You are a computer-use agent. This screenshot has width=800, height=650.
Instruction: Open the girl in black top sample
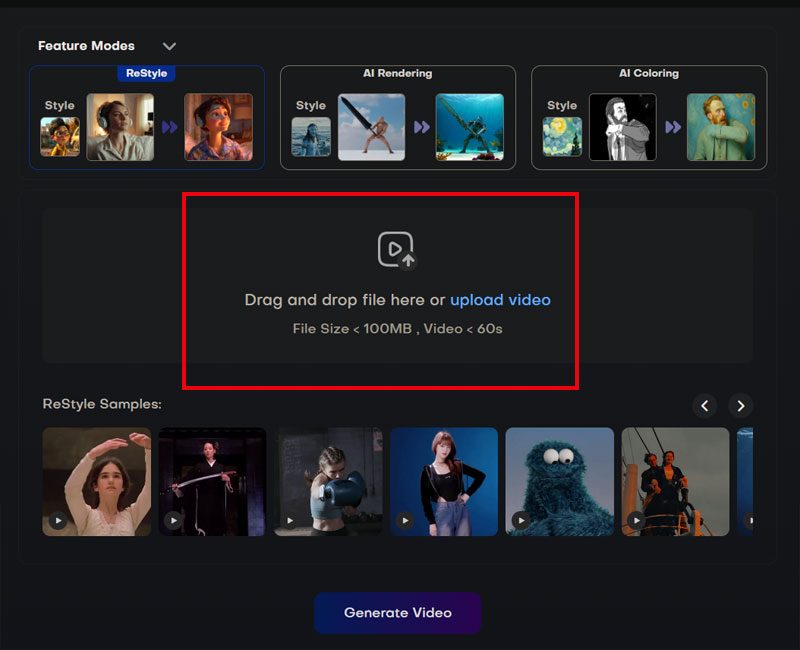tap(444, 481)
